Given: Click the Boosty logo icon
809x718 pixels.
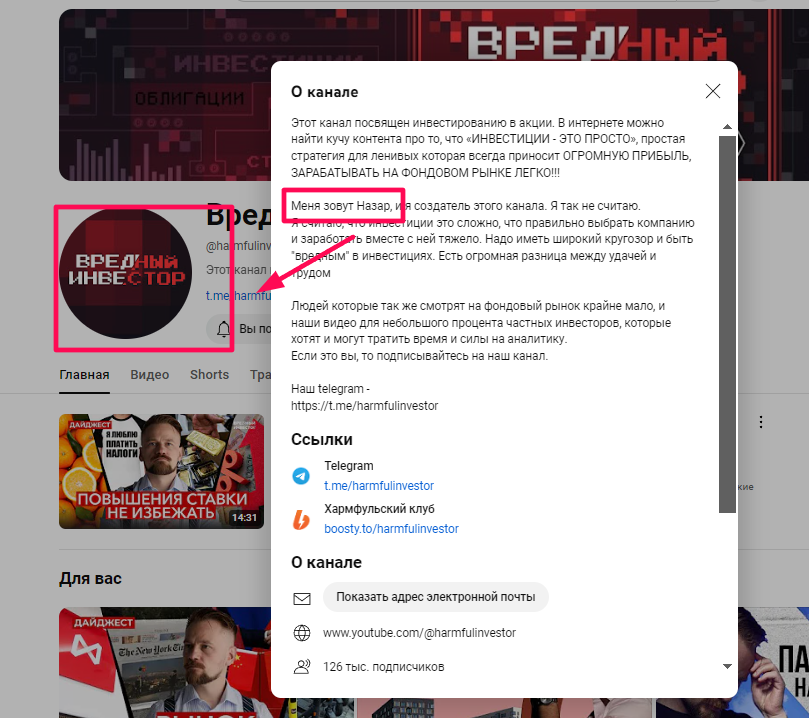Looking at the screenshot, I should click(301, 519).
